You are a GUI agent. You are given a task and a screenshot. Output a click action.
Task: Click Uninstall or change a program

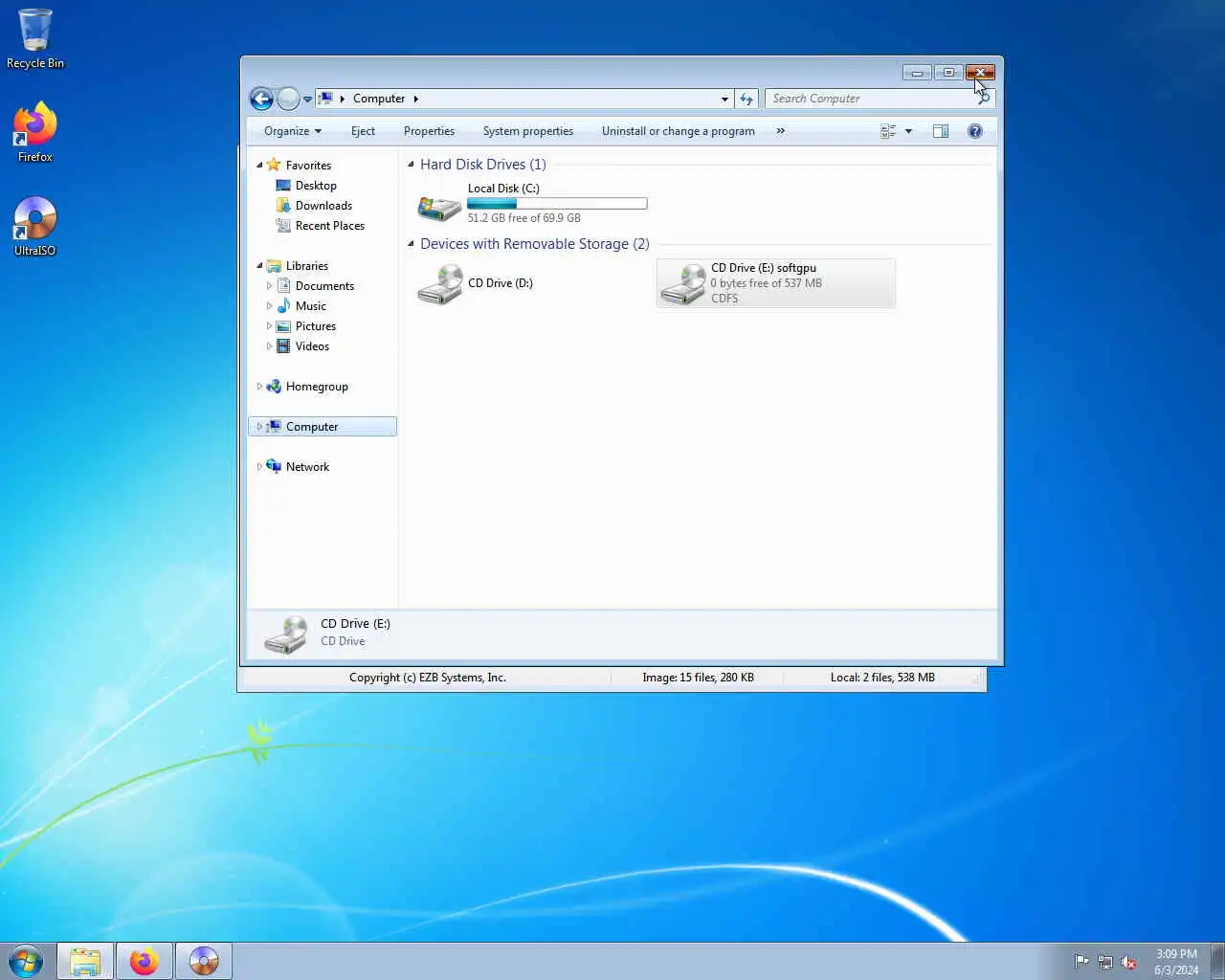click(x=679, y=131)
